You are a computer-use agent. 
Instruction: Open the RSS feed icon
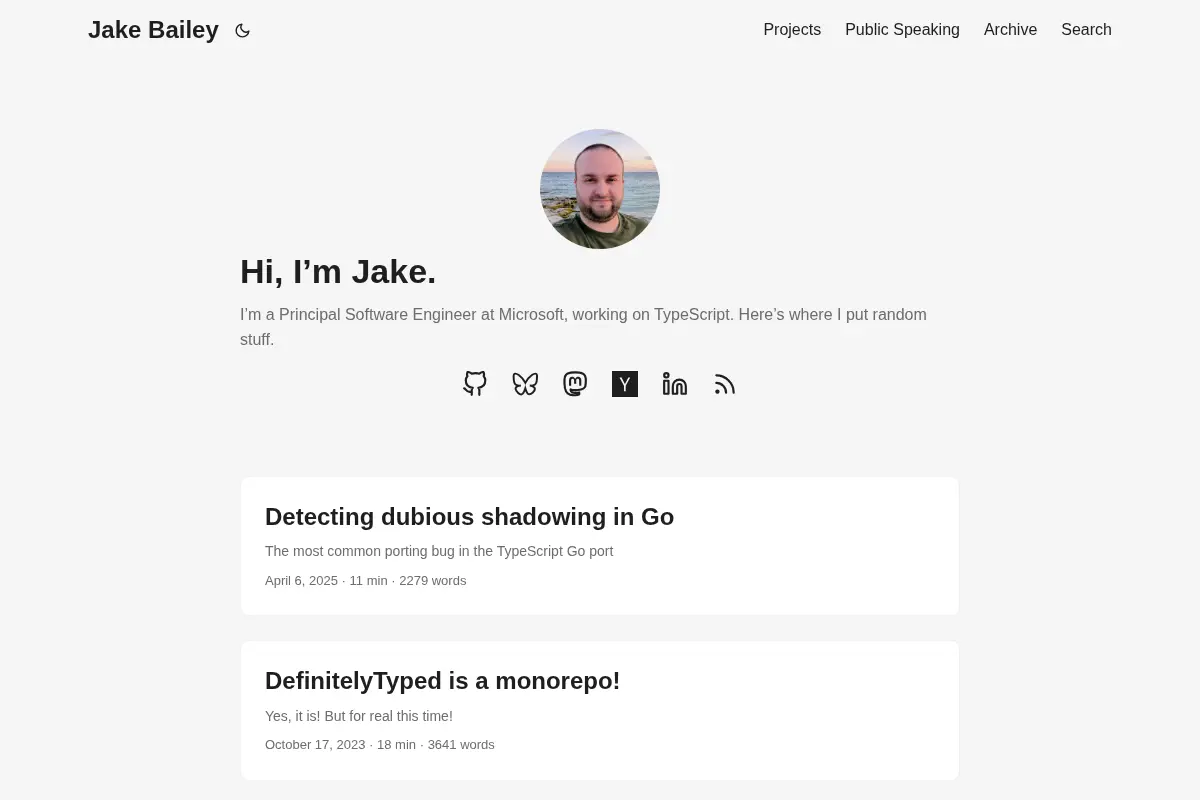click(x=725, y=384)
